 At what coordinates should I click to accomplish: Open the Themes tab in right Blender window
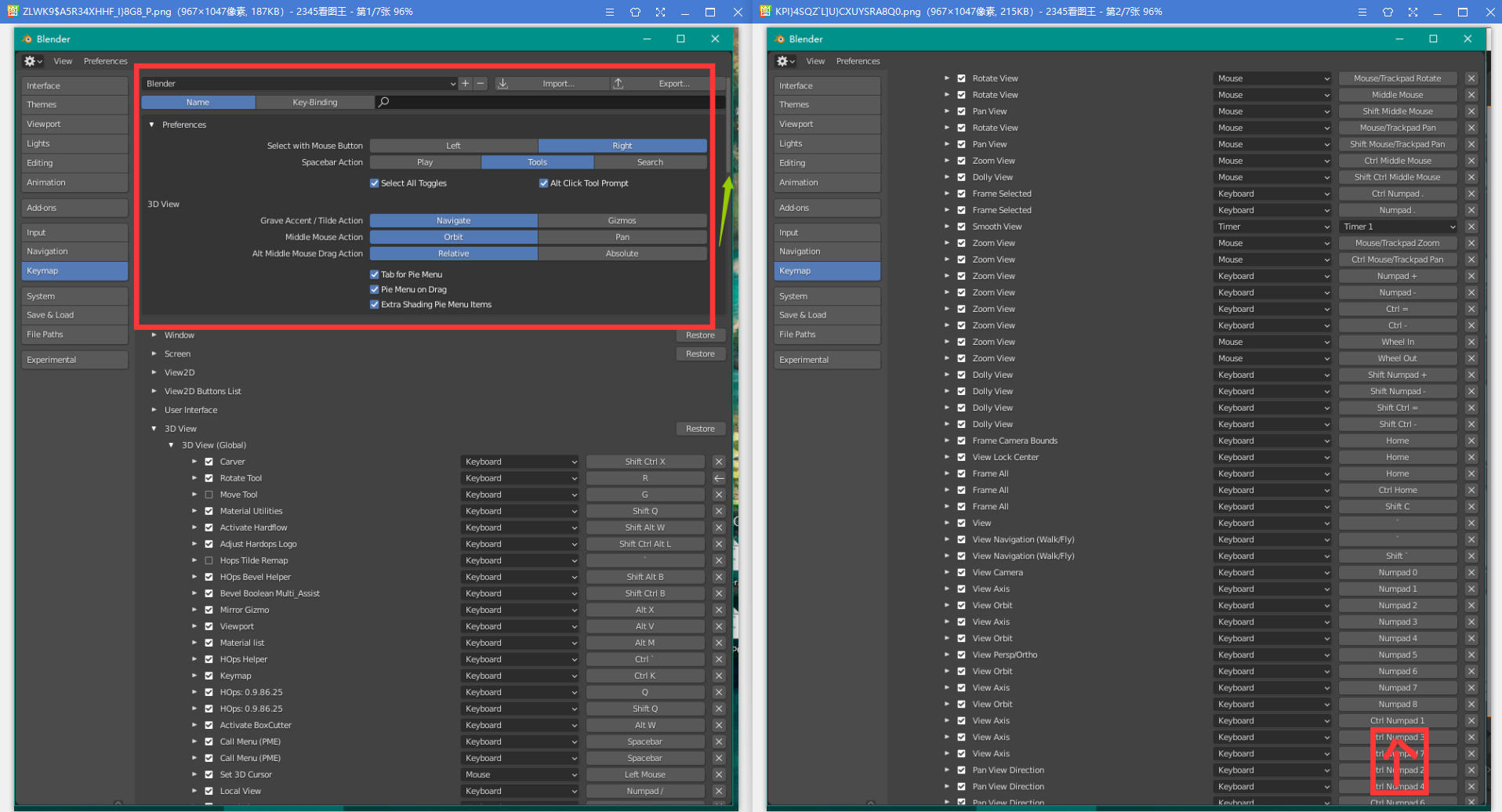(827, 104)
